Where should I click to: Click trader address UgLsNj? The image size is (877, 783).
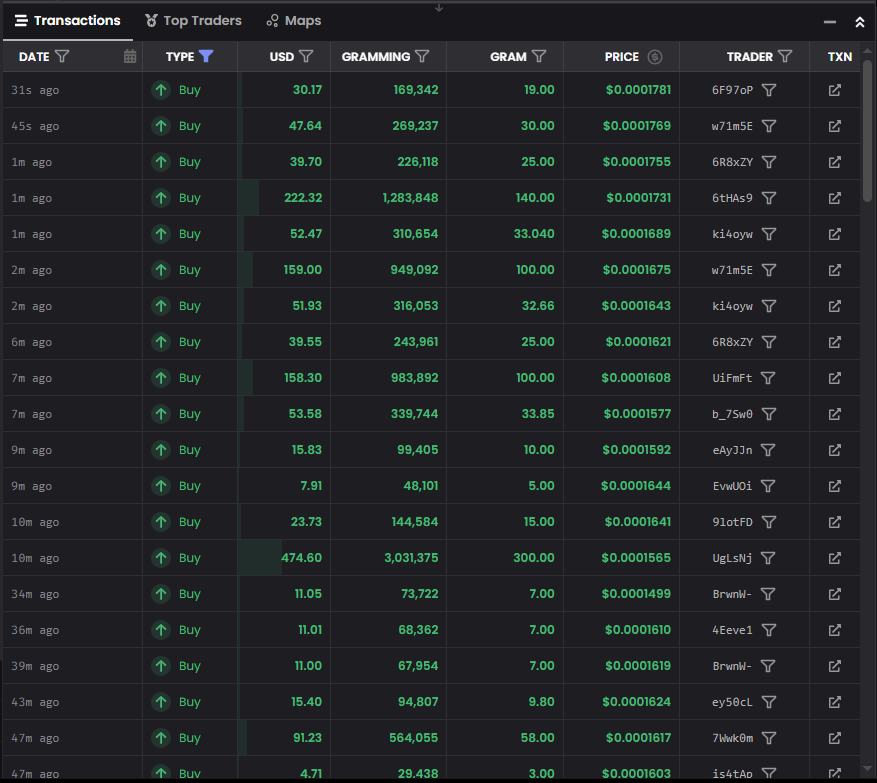pyautogui.click(x=732, y=558)
